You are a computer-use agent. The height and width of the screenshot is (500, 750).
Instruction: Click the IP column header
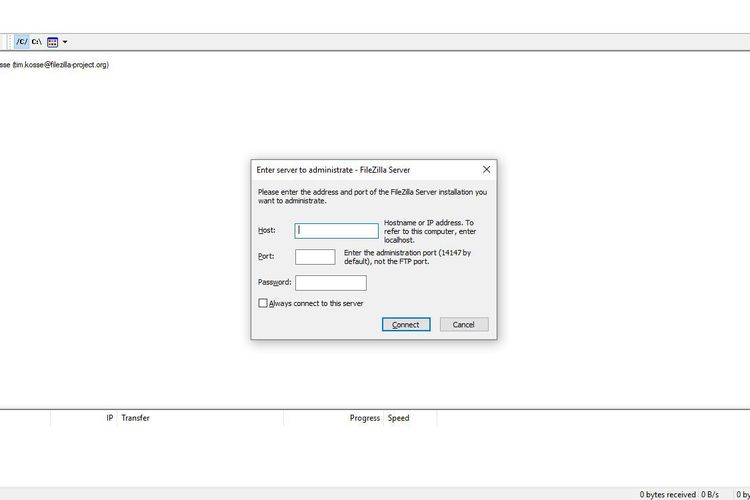(x=110, y=418)
